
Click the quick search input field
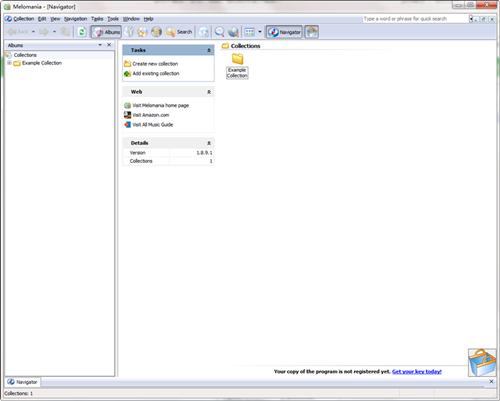tap(415, 19)
